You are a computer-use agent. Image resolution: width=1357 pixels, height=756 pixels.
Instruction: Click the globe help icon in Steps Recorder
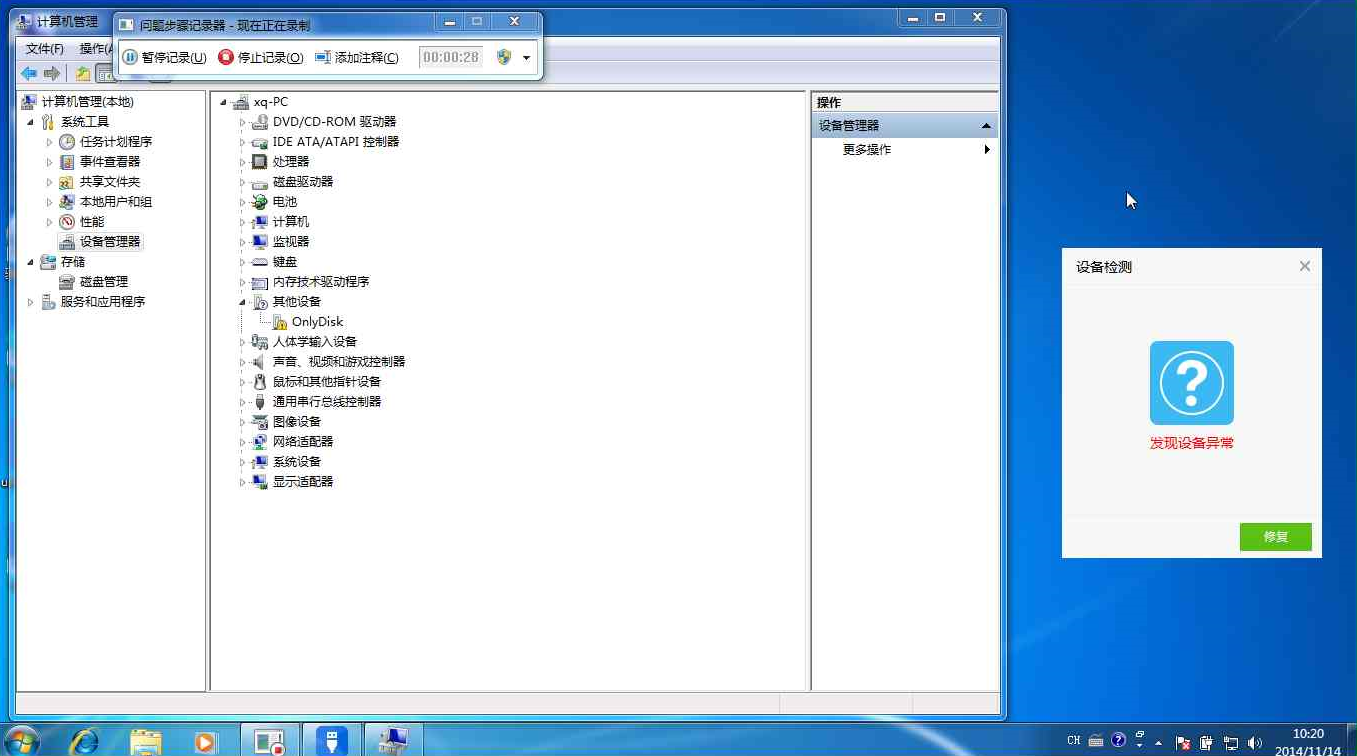tap(504, 57)
